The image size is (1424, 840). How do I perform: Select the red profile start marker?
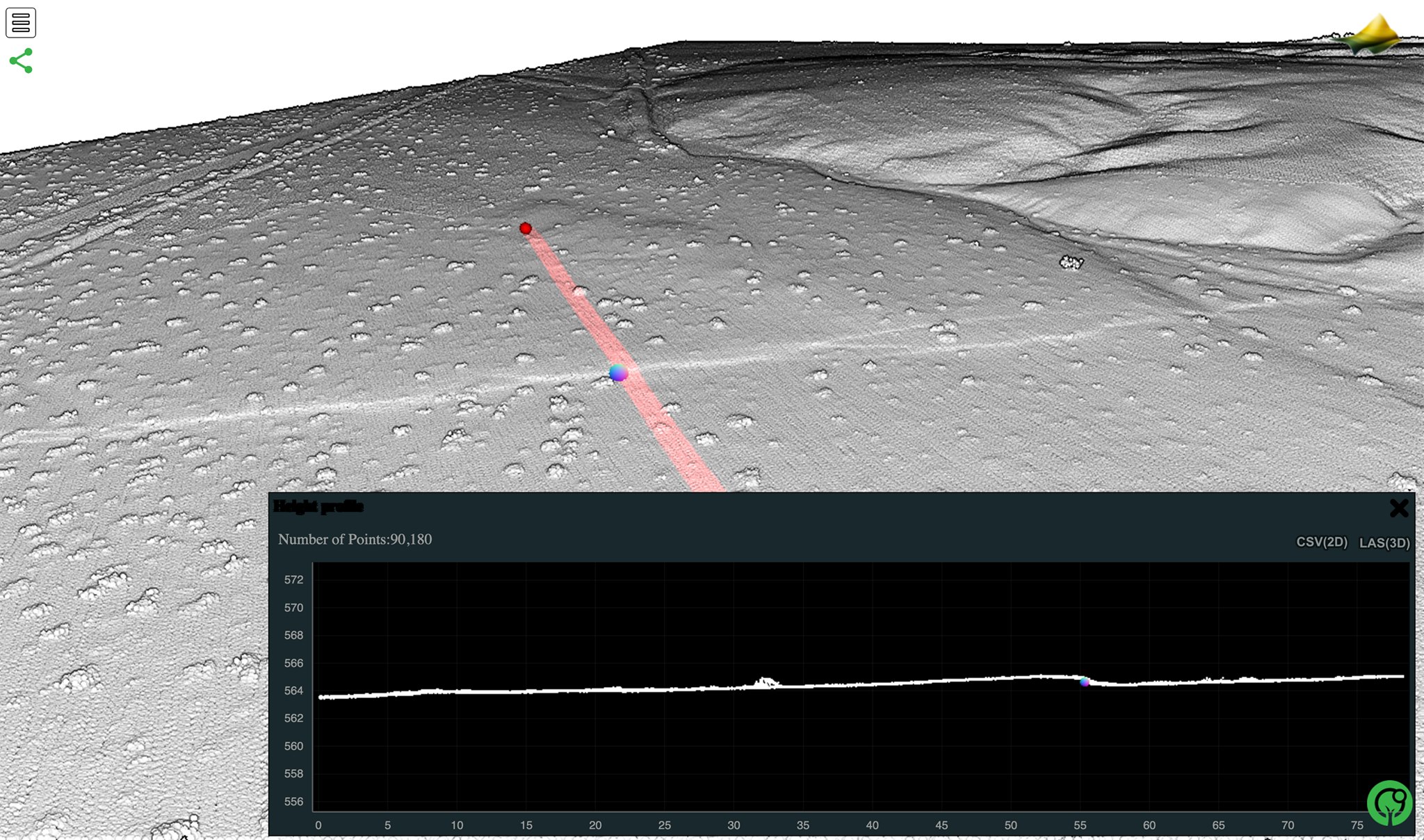[526, 228]
